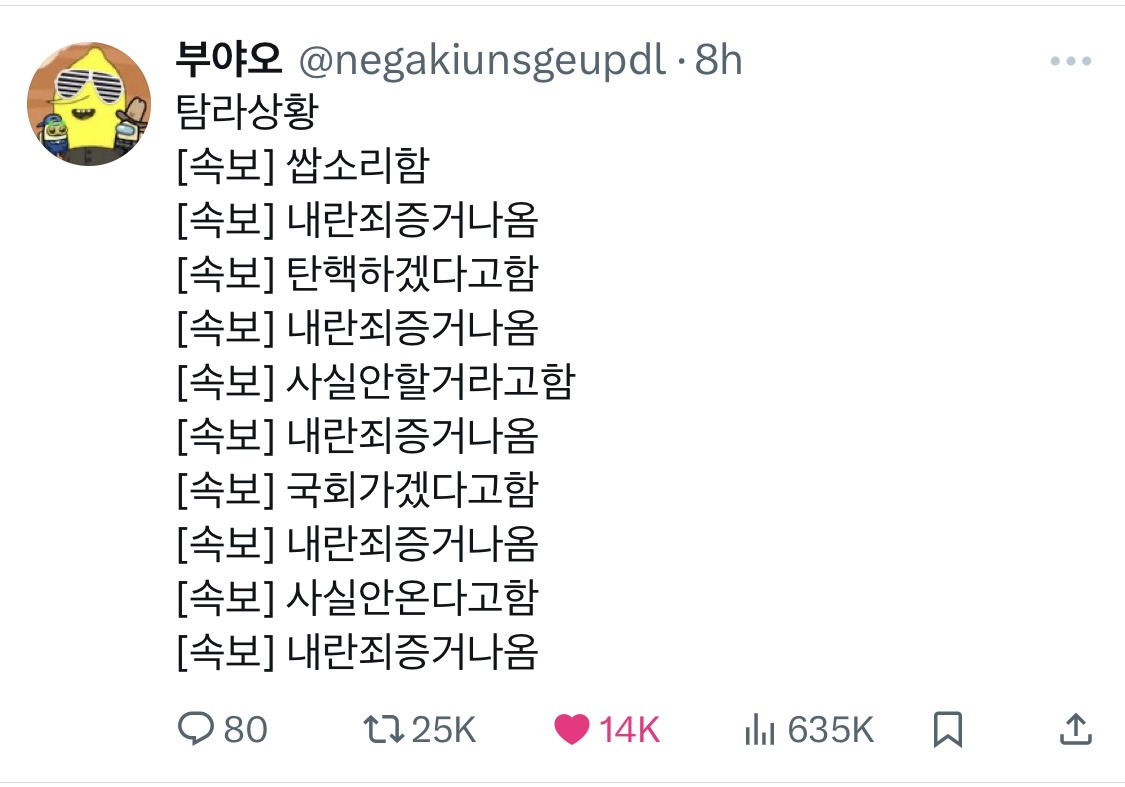Click the line [속보] 국회가겠다고함
Viewport: 1125px width, 787px height.
pos(357,490)
